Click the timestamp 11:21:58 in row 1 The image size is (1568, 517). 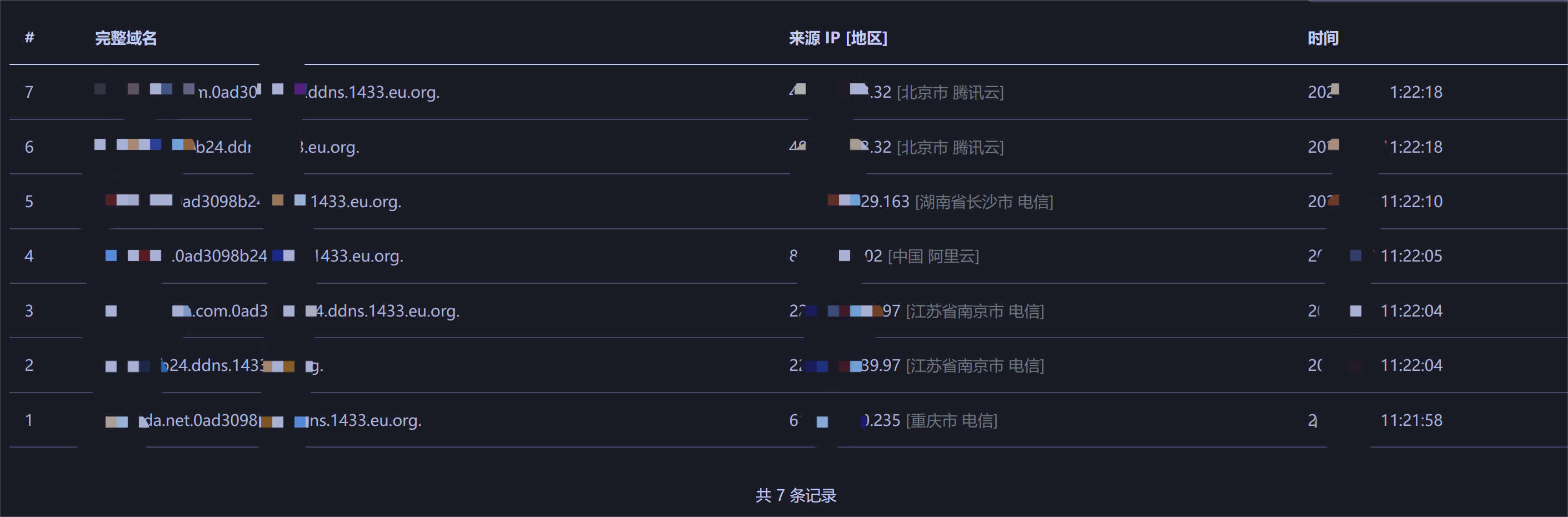(x=1411, y=420)
